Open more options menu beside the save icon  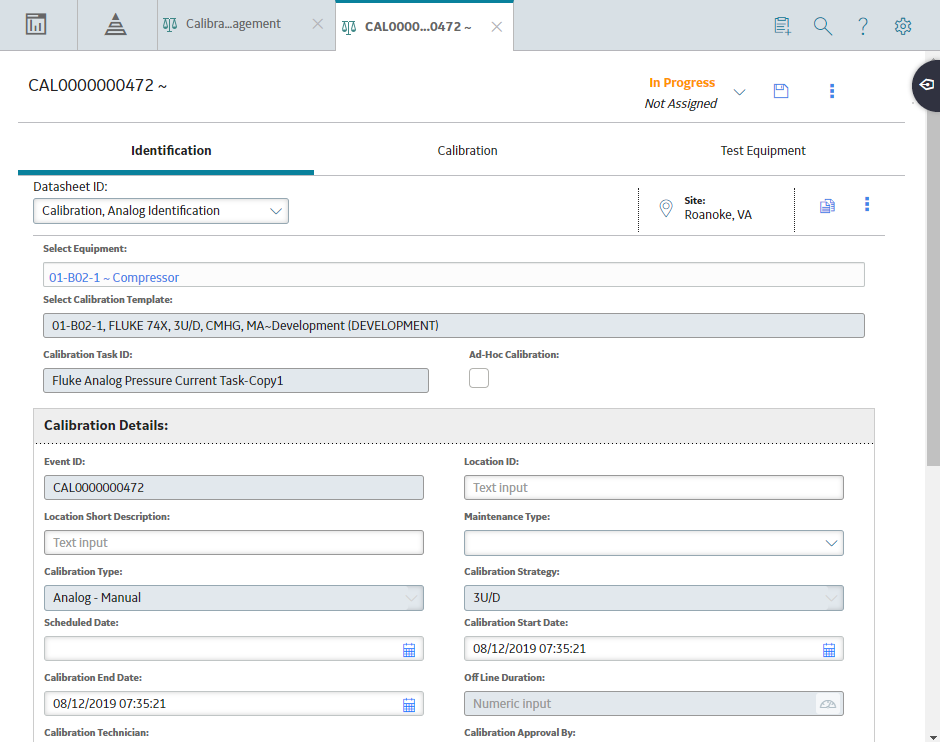[x=831, y=91]
